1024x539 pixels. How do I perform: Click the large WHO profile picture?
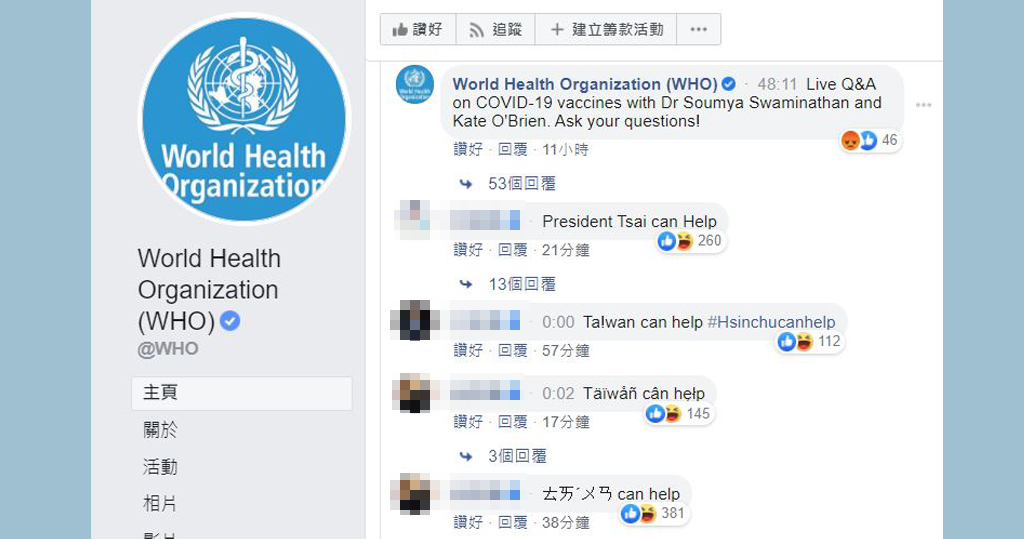pos(244,119)
